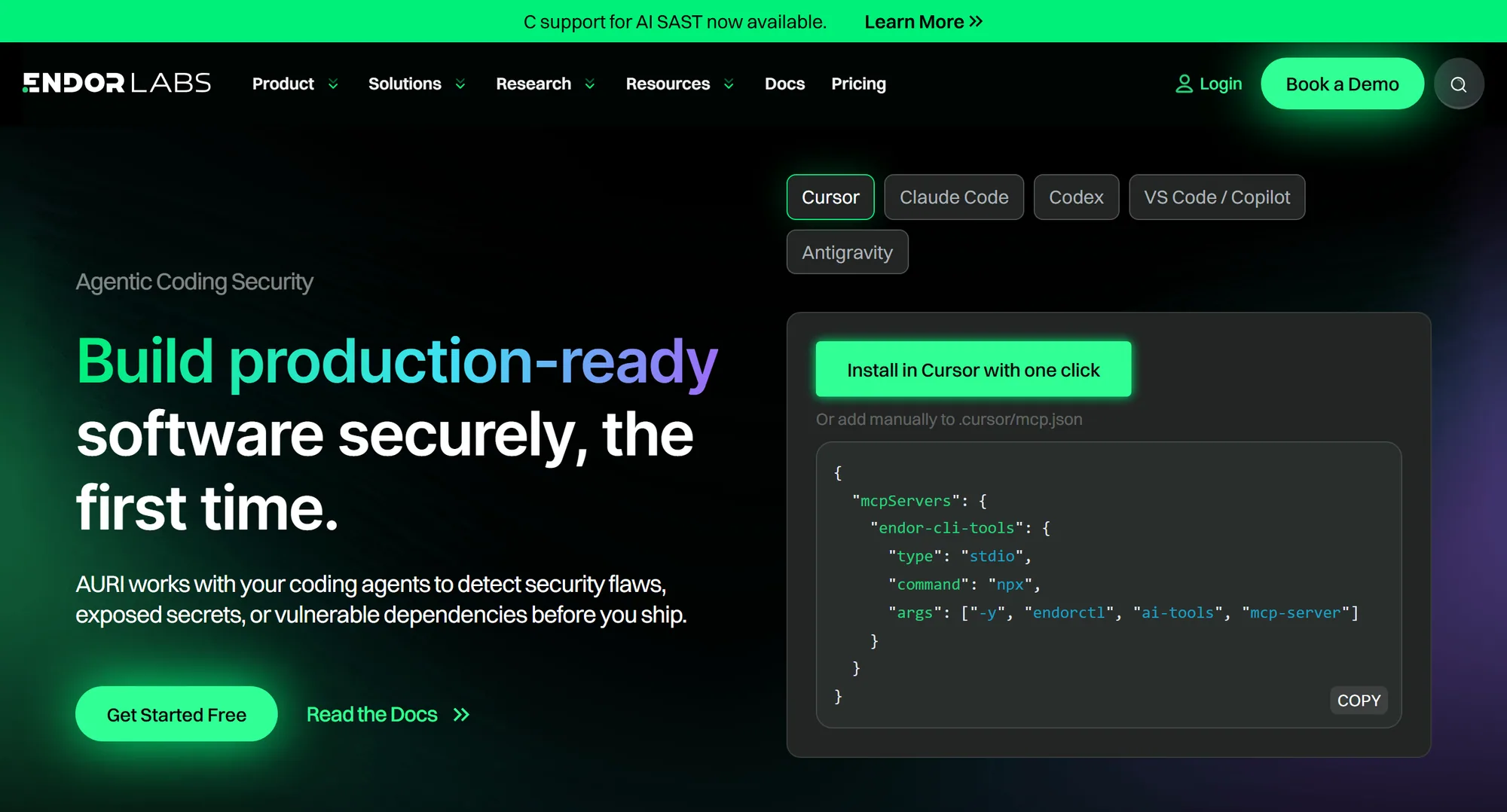
Task: Open the search magnifier icon
Action: [x=1459, y=84]
